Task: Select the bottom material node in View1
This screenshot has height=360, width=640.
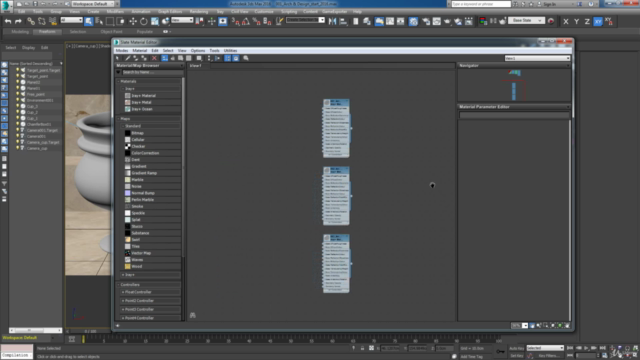Action: pos(336,264)
